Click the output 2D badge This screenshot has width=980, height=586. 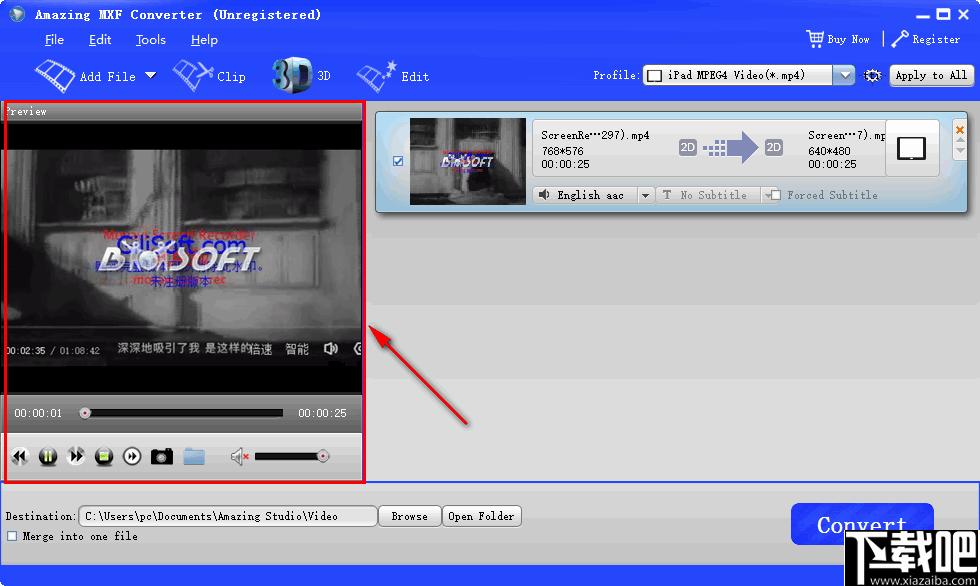click(774, 147)
